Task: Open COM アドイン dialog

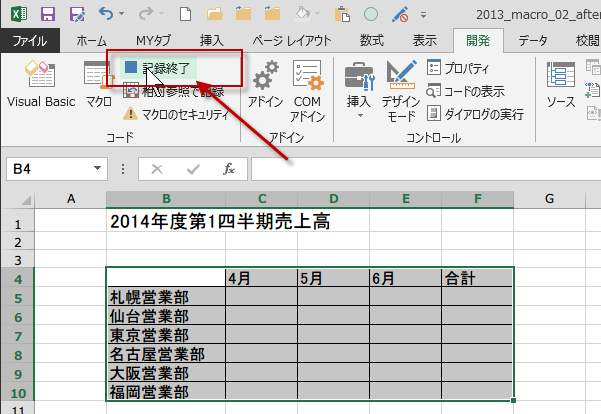Action: (307, 91)
